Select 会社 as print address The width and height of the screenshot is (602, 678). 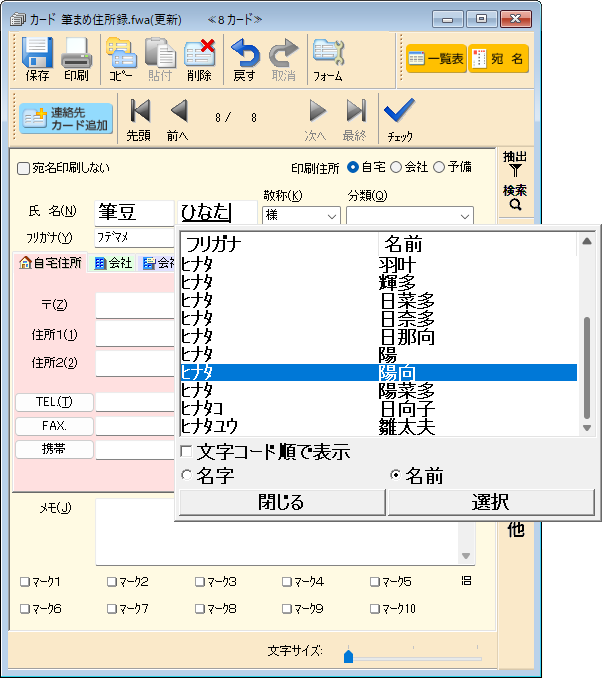396,167
